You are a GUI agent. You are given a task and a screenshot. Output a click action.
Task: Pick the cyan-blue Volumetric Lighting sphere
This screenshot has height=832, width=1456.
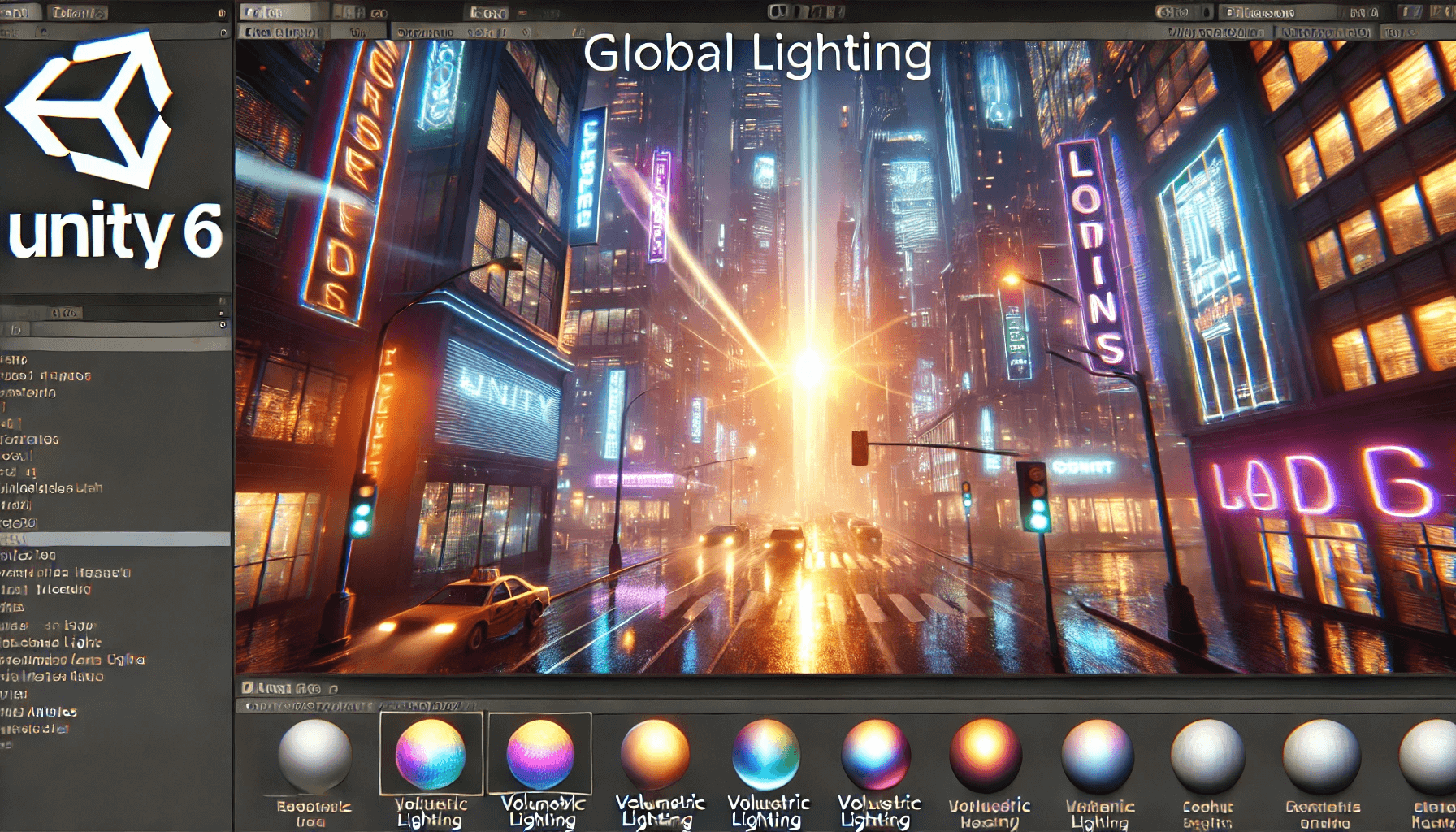click(x=765, y=754)
